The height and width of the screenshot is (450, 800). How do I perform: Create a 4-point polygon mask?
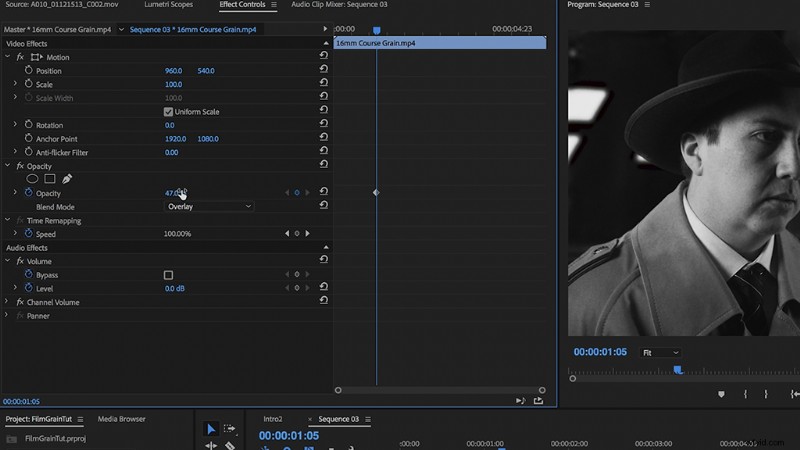coord(49,179)
